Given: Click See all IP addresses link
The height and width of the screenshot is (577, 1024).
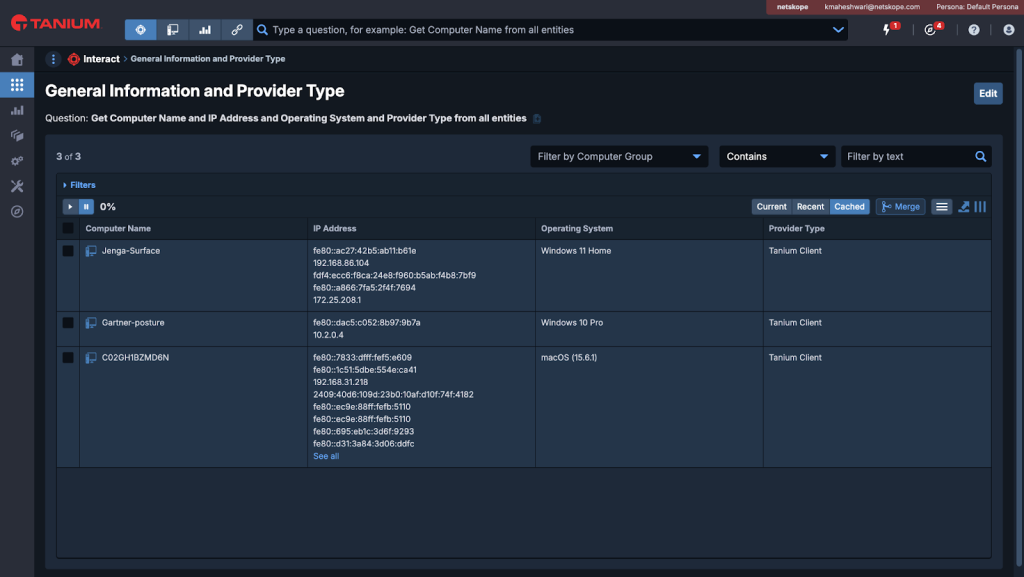Looking at the screenshot, I should [326, 456].
